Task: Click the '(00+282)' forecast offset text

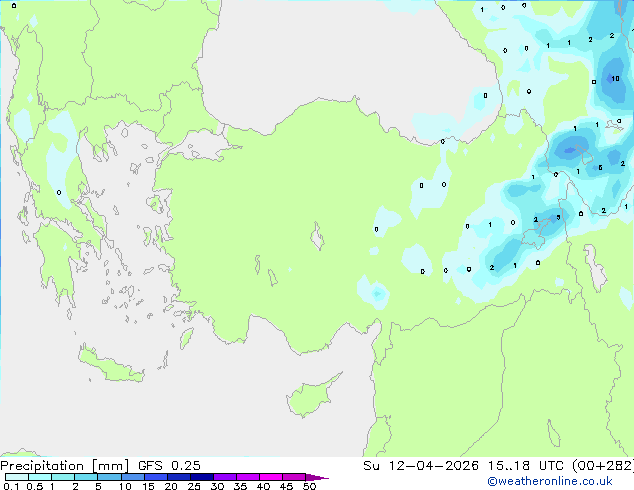Action: pyautogui.click(x=603, y=466)
